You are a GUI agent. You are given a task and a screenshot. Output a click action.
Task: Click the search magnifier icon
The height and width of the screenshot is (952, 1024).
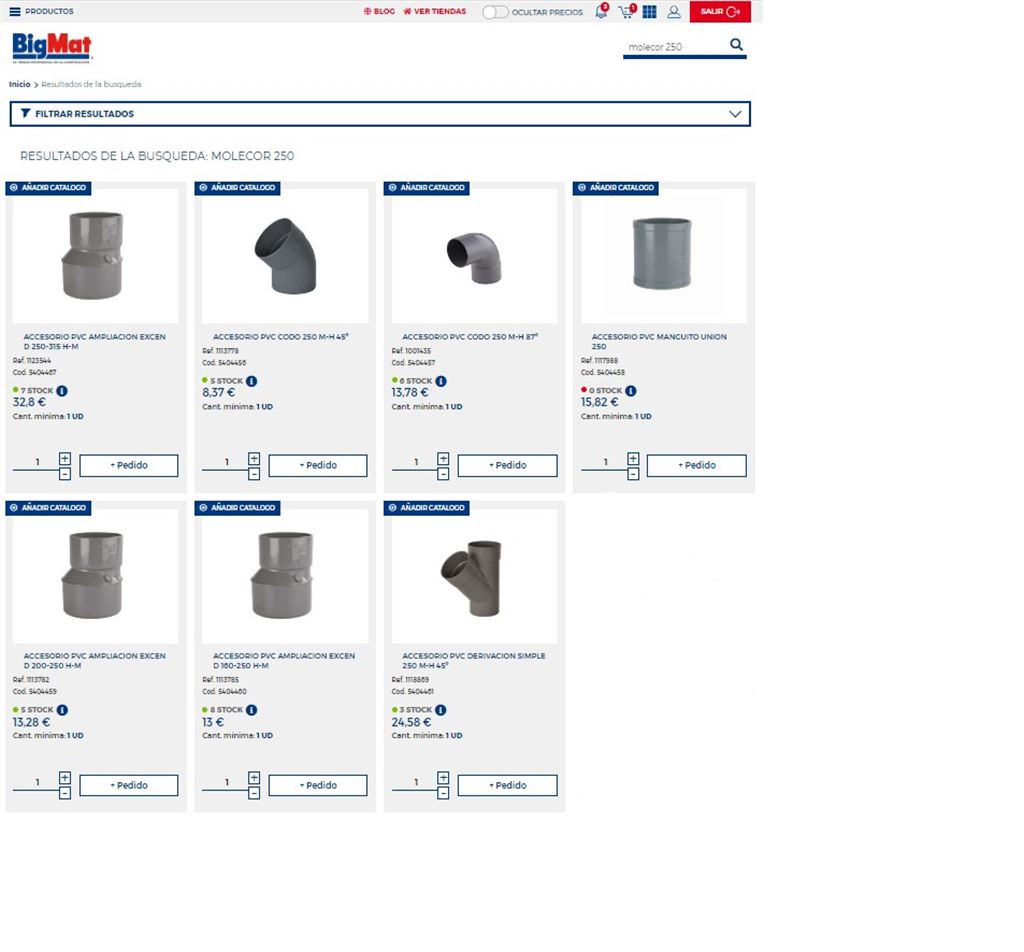tap(736, 45)
